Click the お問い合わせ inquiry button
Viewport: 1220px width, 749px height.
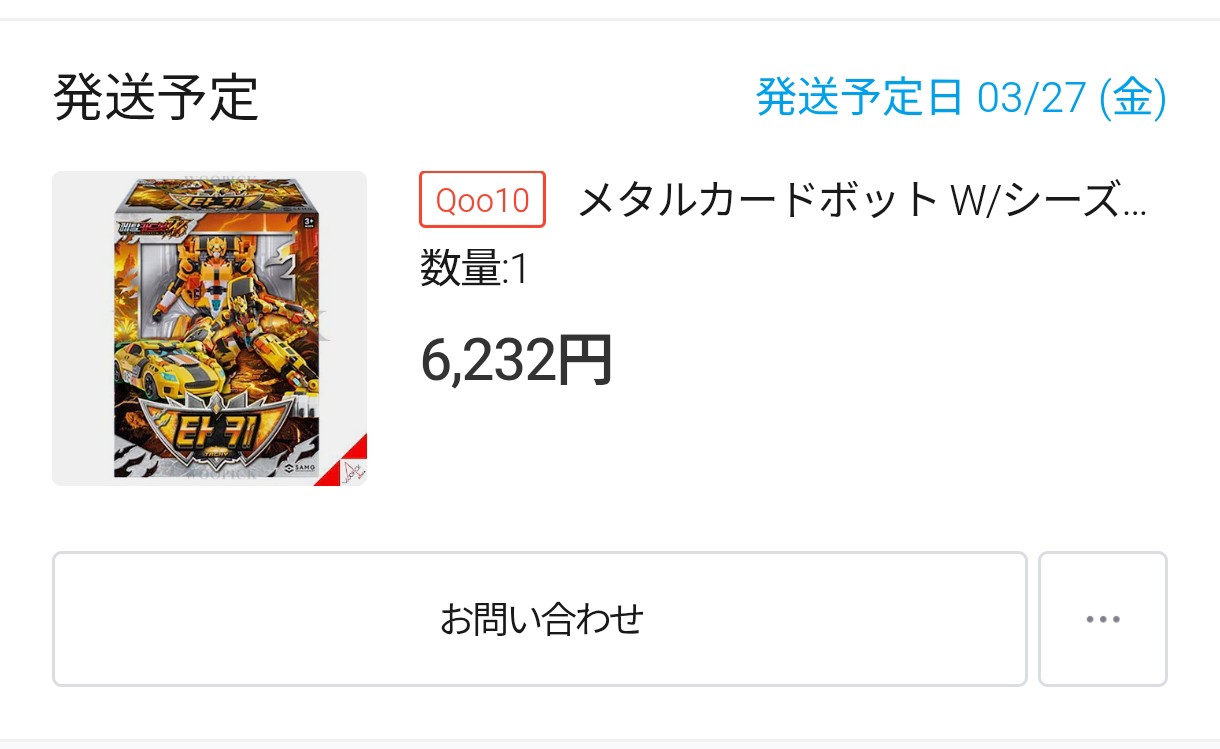click(x=540, y=619)
